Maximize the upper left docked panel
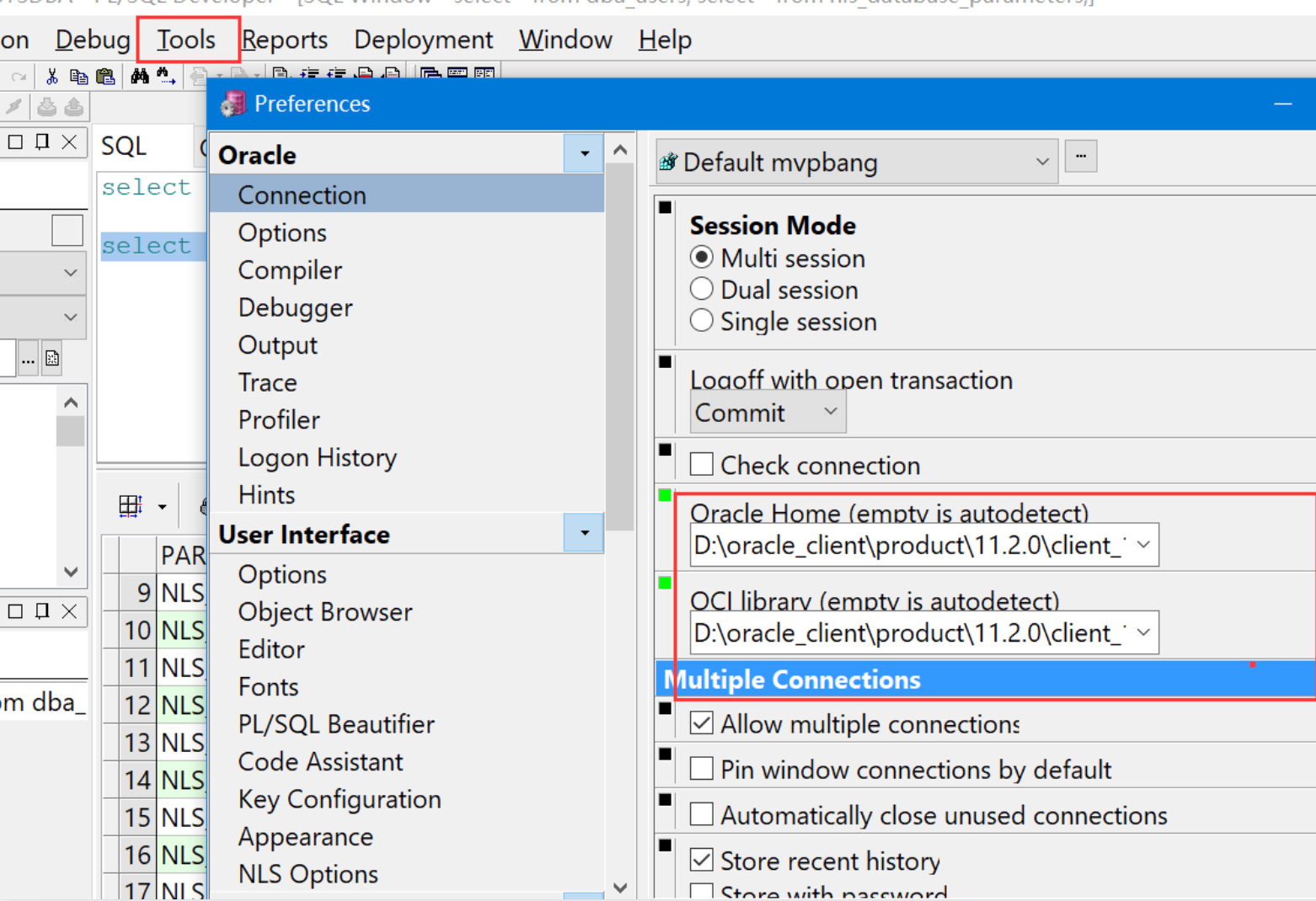Image resolution: width=1316 pixels, height=901 pixels. pos(15,141)
